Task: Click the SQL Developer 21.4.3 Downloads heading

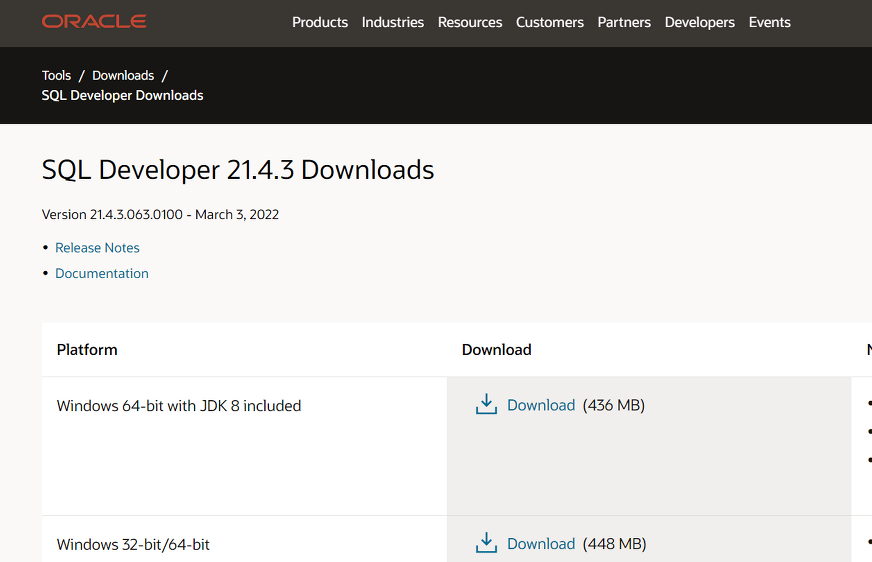Action: pyautogui.click(x=237, y=170)
